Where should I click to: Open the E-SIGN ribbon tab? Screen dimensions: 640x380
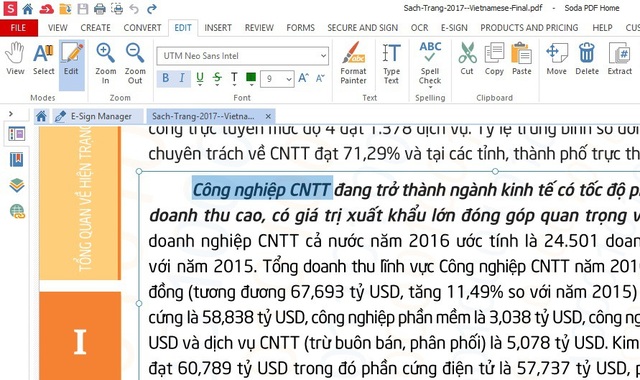click(x=454, y=28)
